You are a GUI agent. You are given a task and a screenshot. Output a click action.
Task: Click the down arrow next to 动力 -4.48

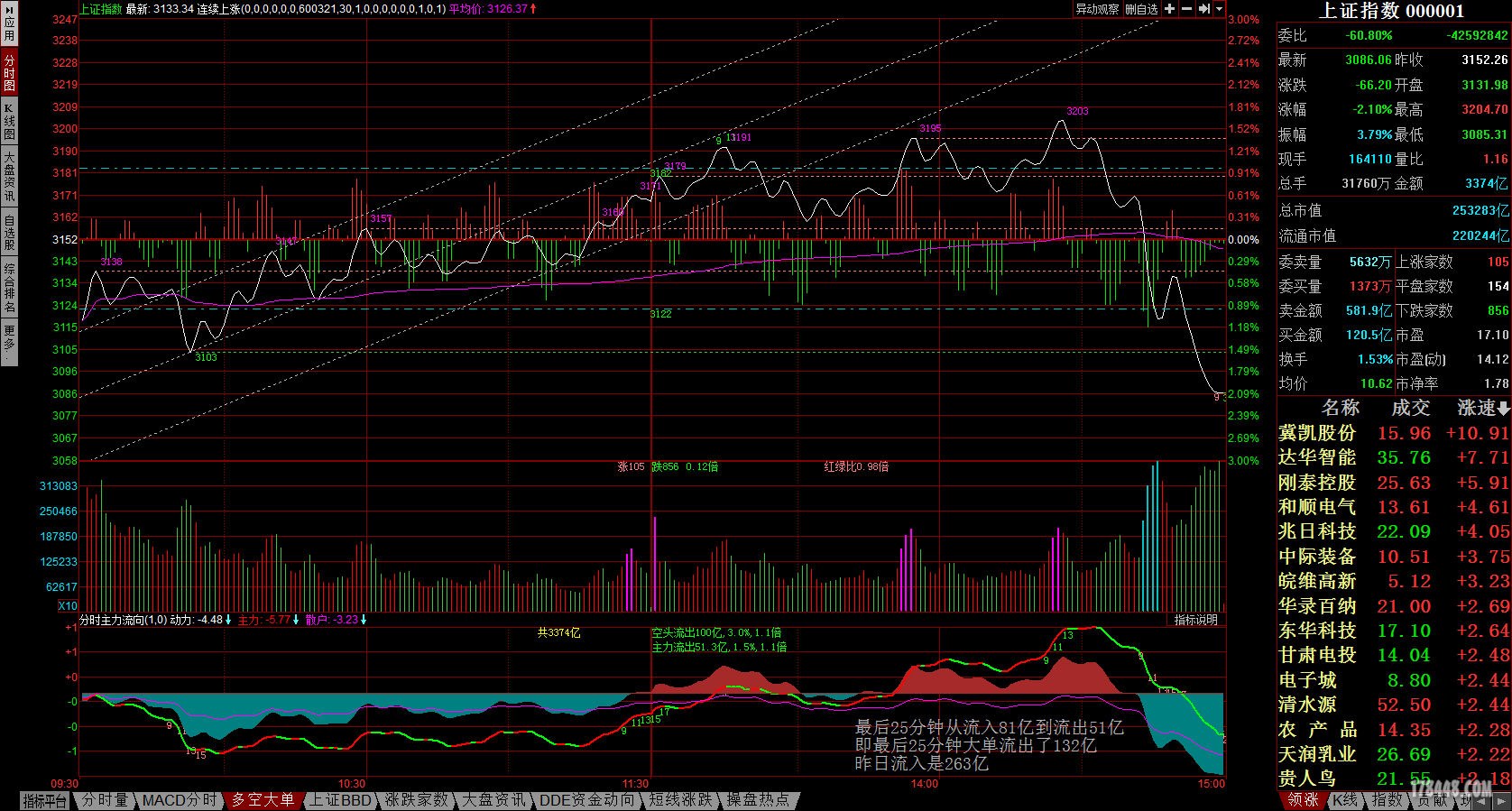click(x=228, y=620)
